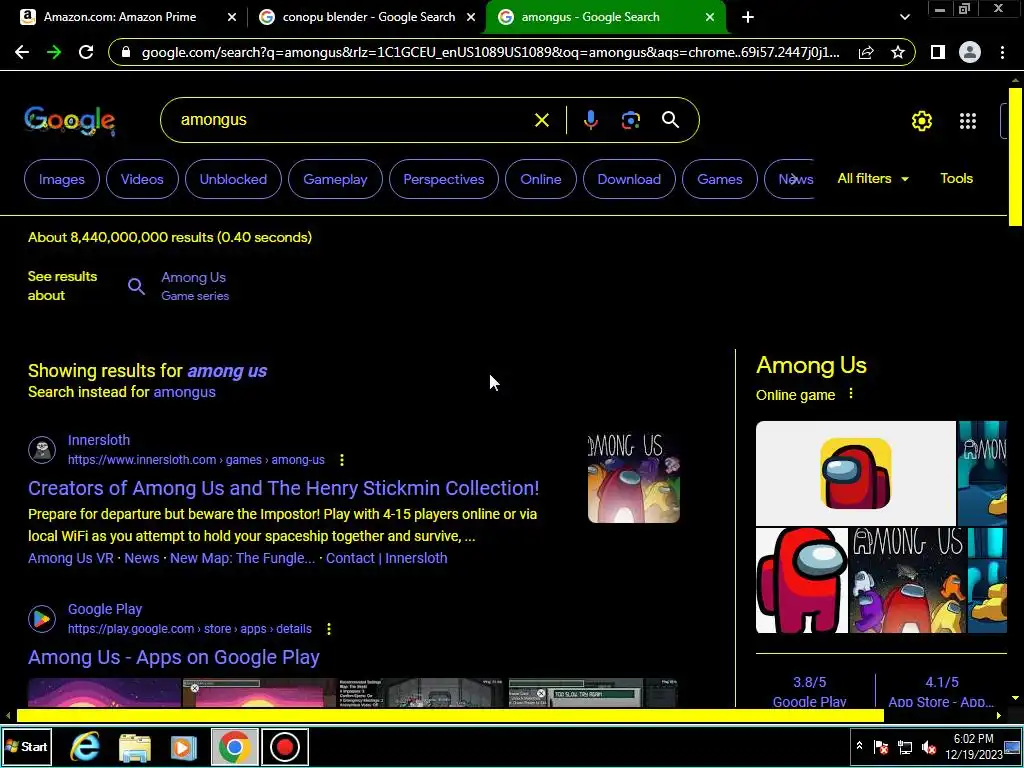Screen dimensions: 1024x768
Task: Click the 4.1/5 App Store rating
Action: coord(941,692)
